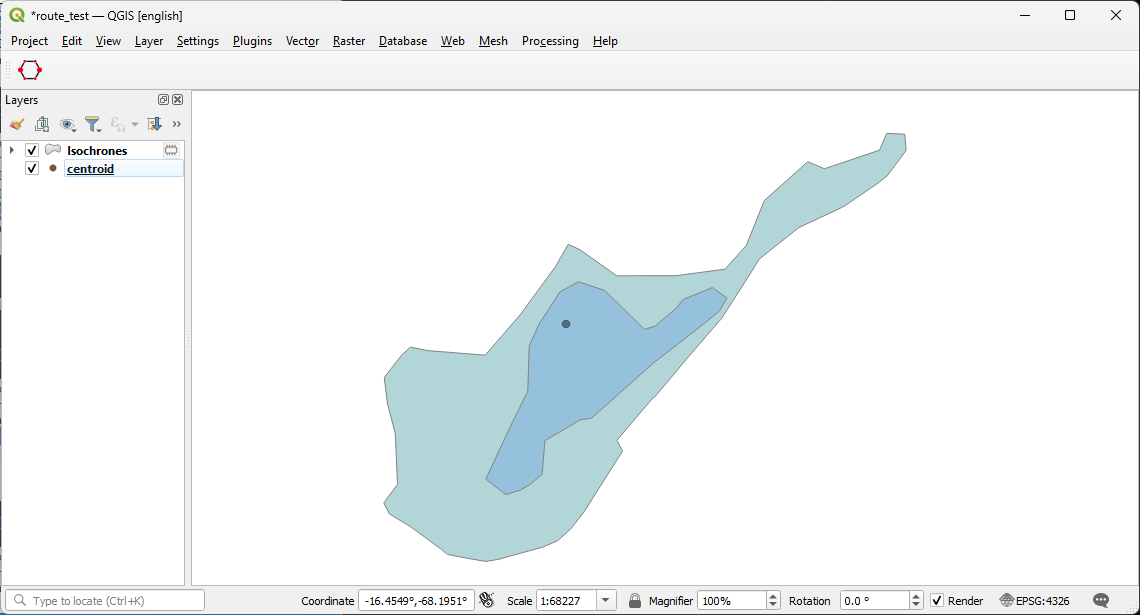Click the Rotation 0.0 ° field
The height and width of the screenshot is (615, 1140).
[875, 600]
